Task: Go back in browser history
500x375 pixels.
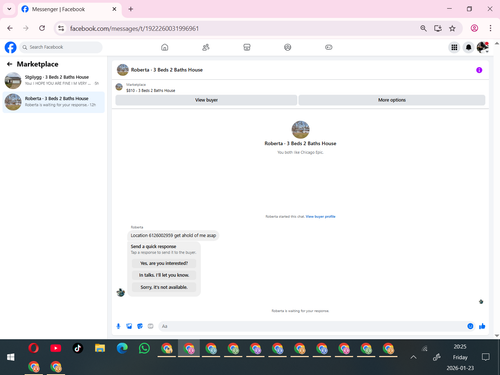Action: tap(10, 28)
